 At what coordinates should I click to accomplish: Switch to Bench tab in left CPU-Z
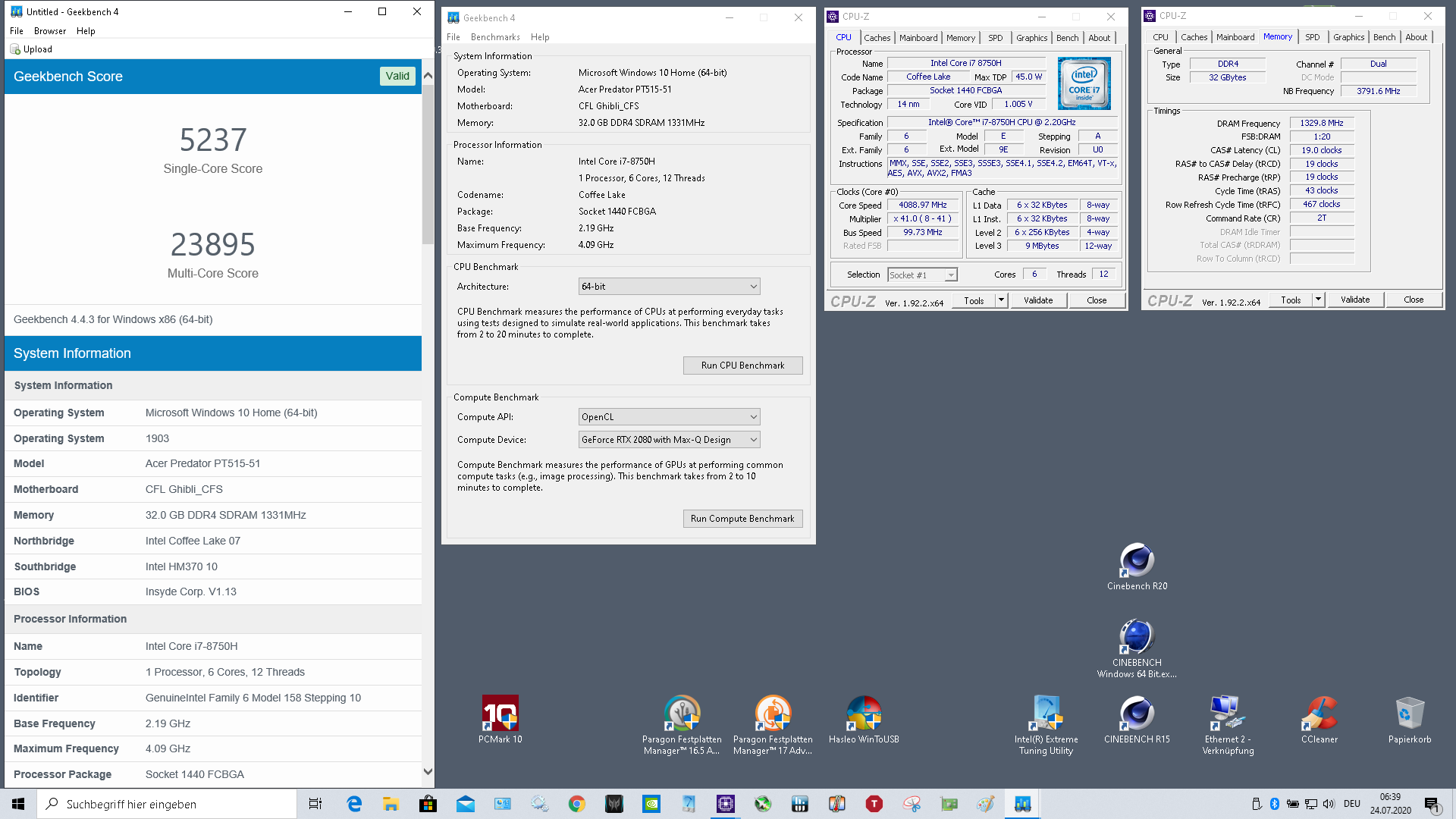(x=1067, y=38)
